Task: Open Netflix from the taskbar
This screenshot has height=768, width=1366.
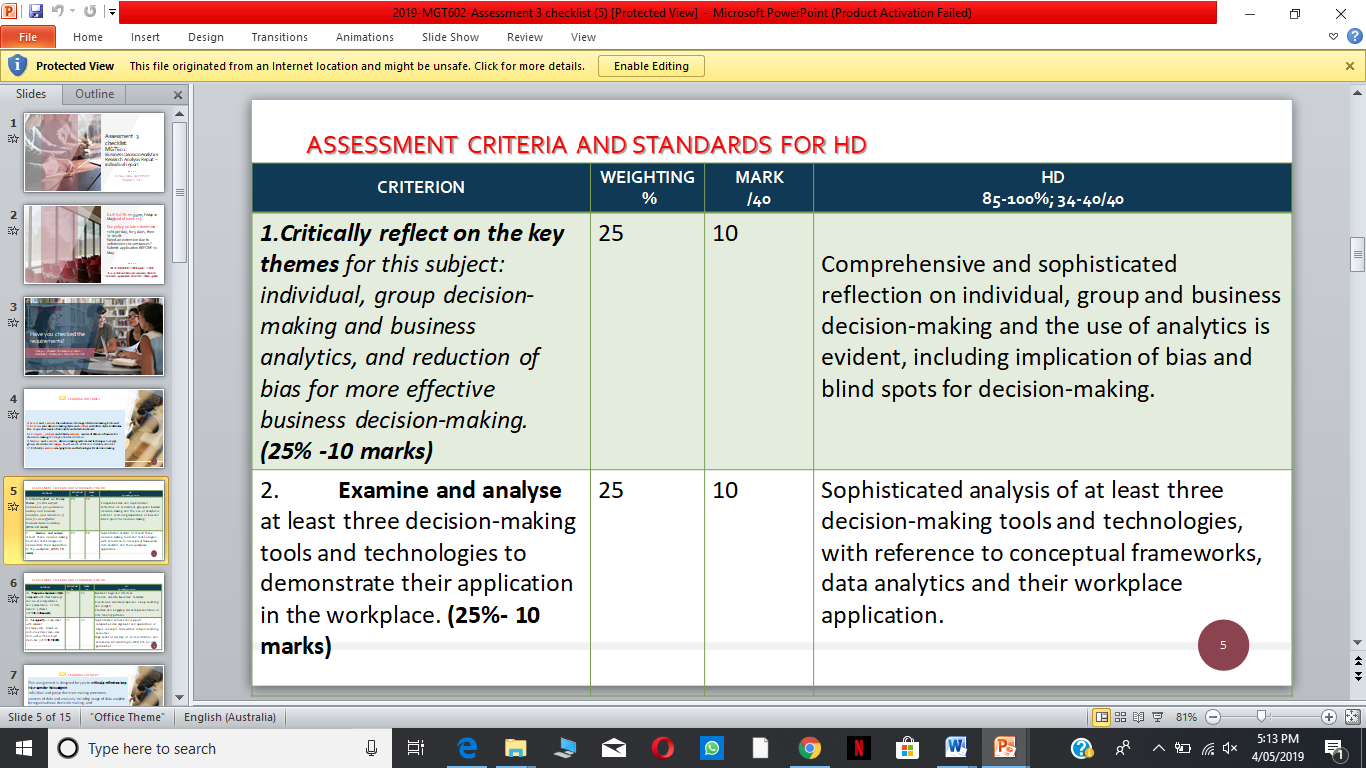Action: click(x=858, y=748)
